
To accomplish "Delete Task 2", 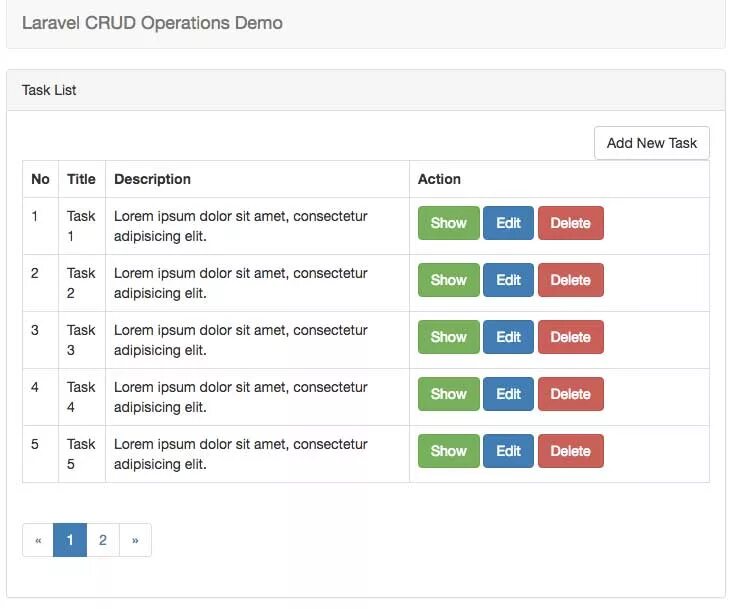I will [570, 280].
